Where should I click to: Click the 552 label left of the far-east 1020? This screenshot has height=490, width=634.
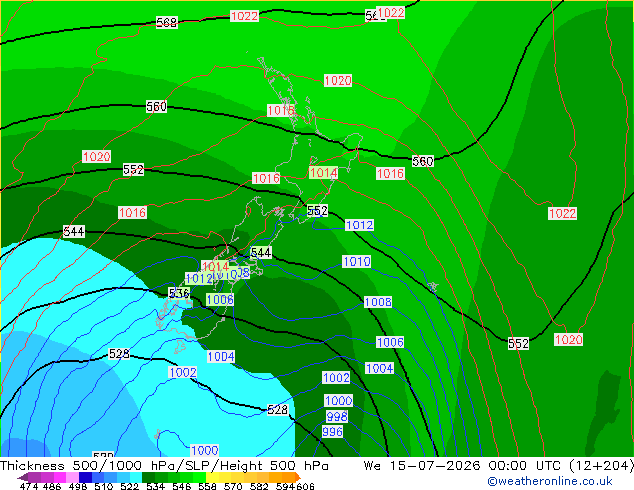pos(518,344)
